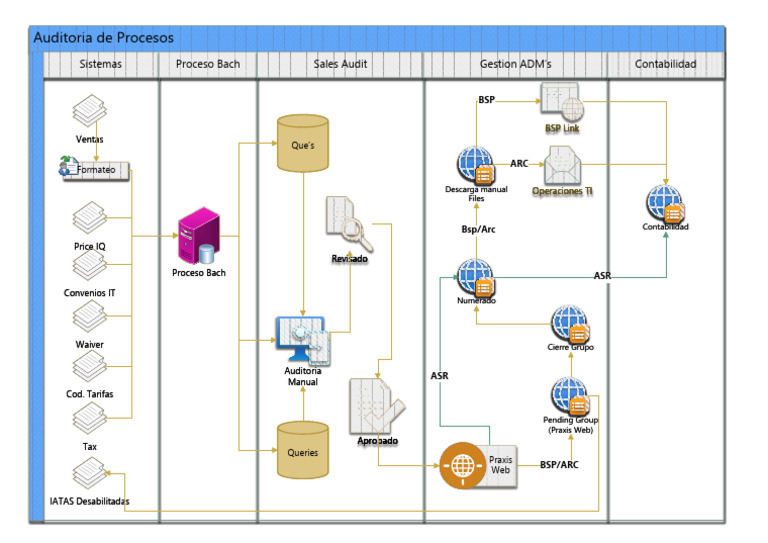Viewport: 768px width, 543px height.
Task: Select the Gestion ADM's lane header
Action: pos(515,64)
